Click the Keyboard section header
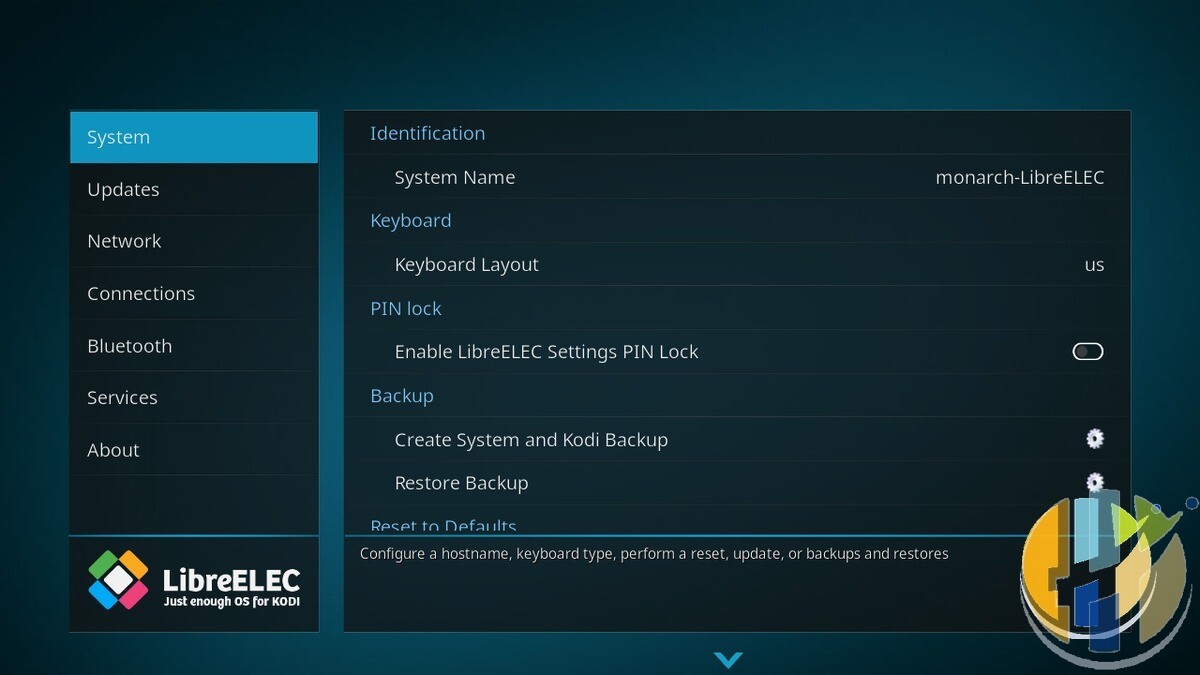 tap(411, 221)
